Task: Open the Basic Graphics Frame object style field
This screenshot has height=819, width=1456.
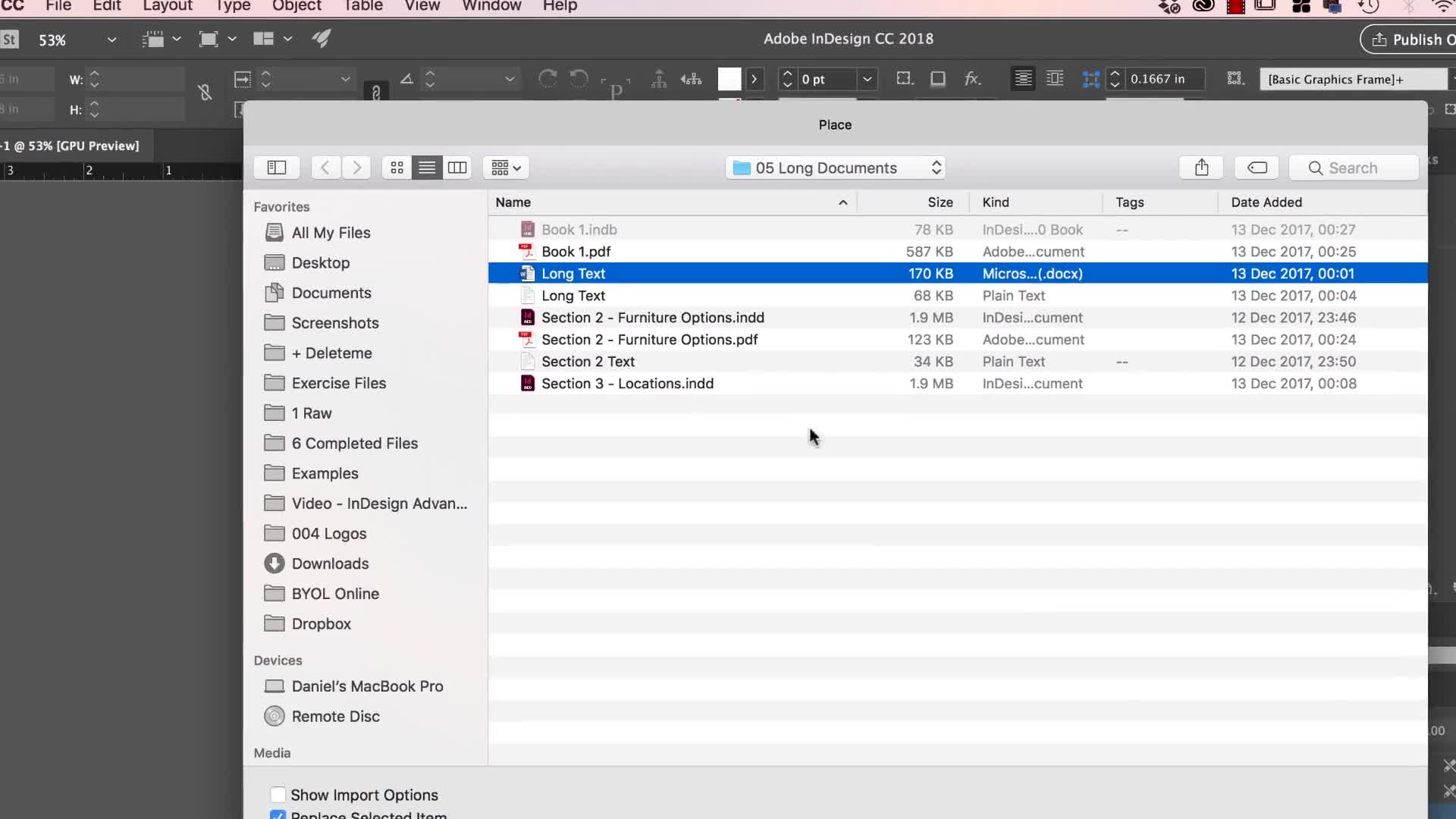Action: tap(1354, 79)
